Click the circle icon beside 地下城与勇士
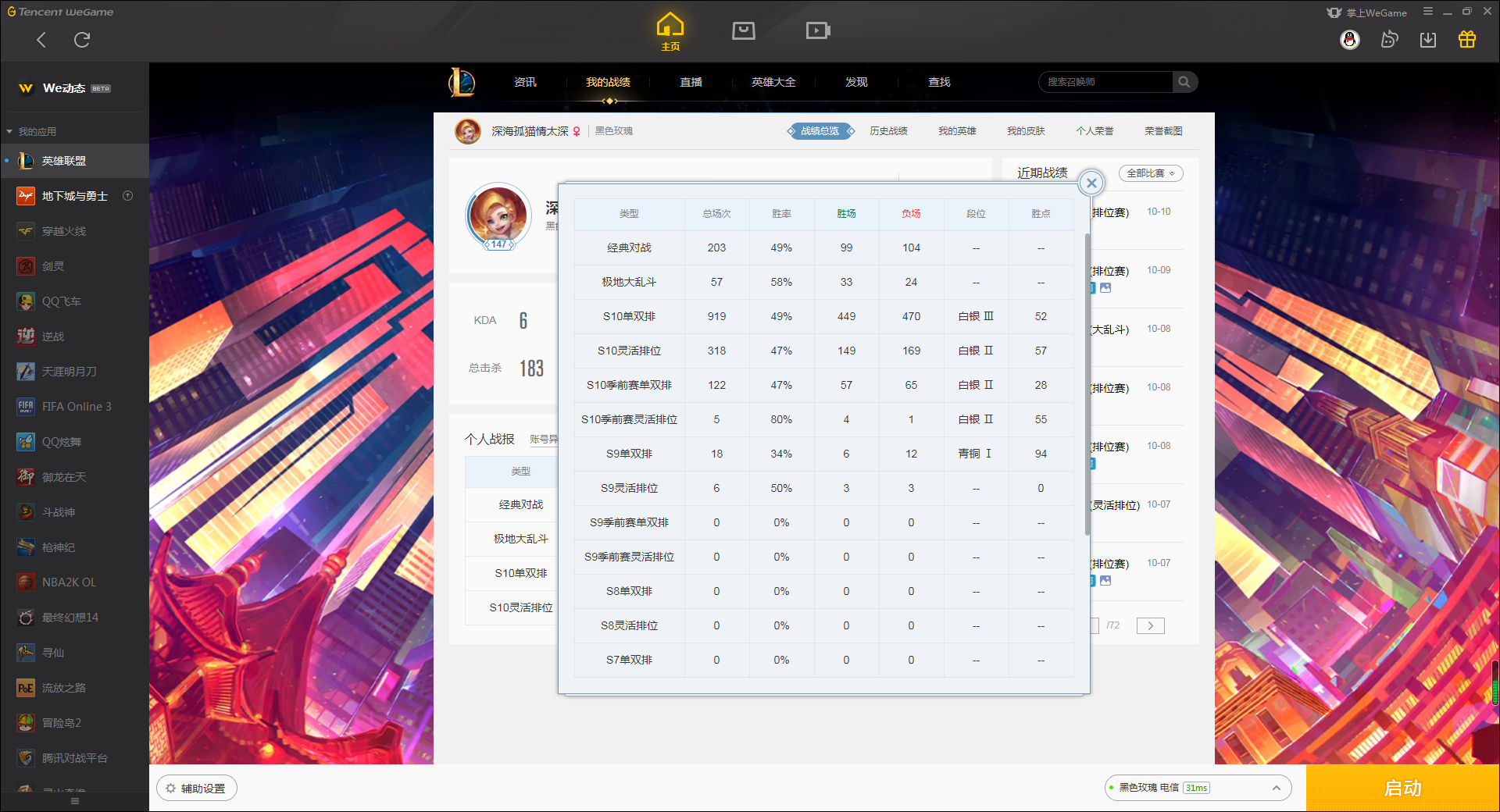1500x812 pixels. [x=128, y=196]
